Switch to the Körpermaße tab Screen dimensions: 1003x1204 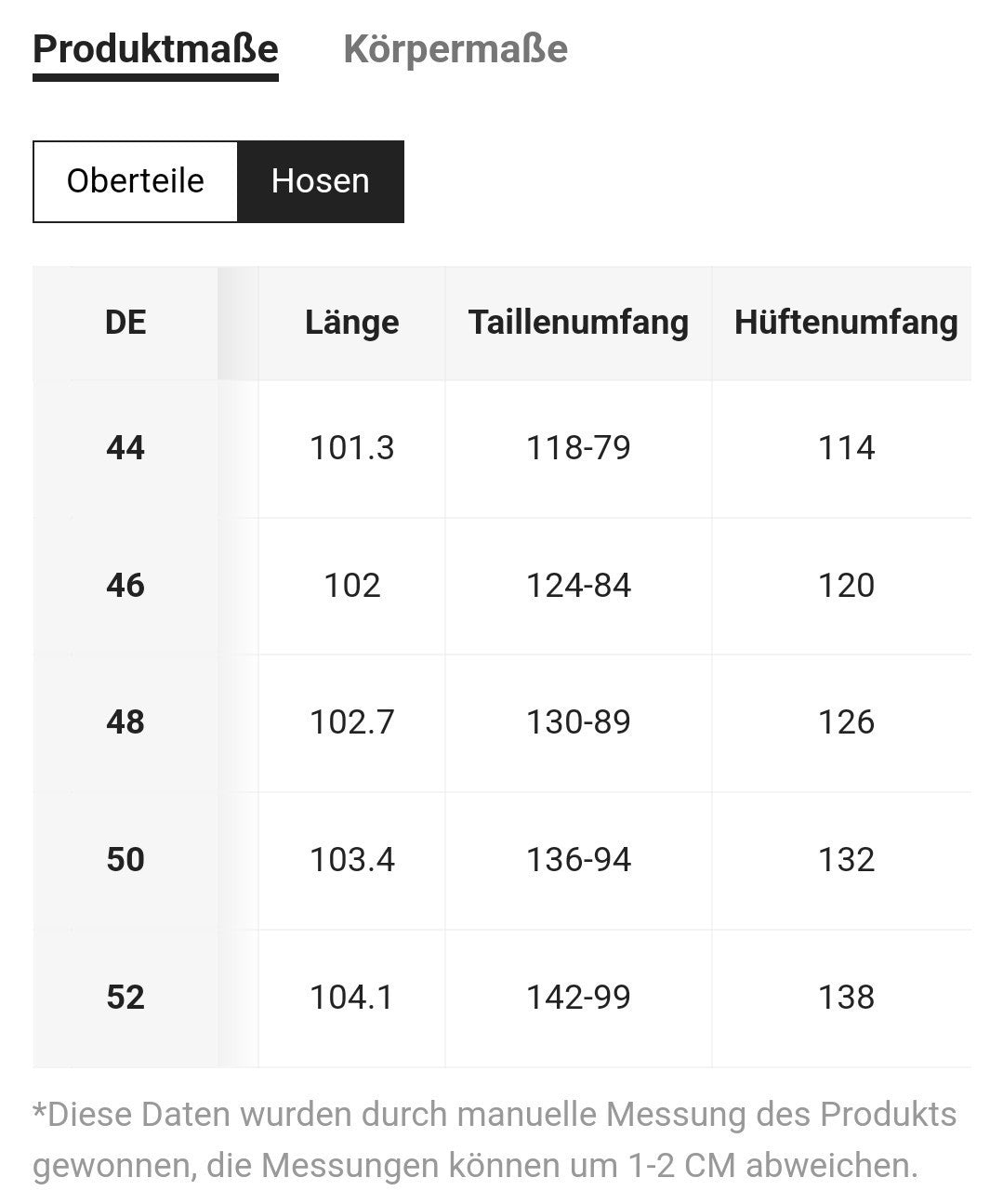coord(455,48)
